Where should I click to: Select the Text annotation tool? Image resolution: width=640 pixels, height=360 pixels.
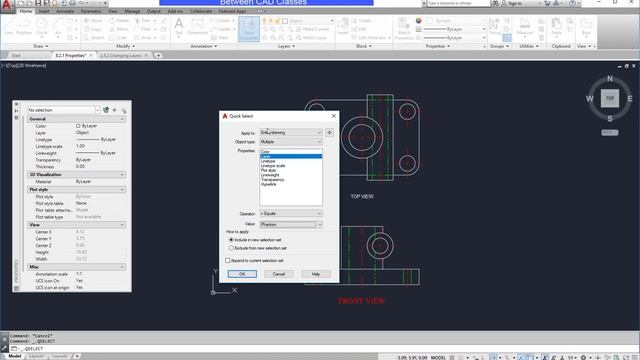(179, 27)
